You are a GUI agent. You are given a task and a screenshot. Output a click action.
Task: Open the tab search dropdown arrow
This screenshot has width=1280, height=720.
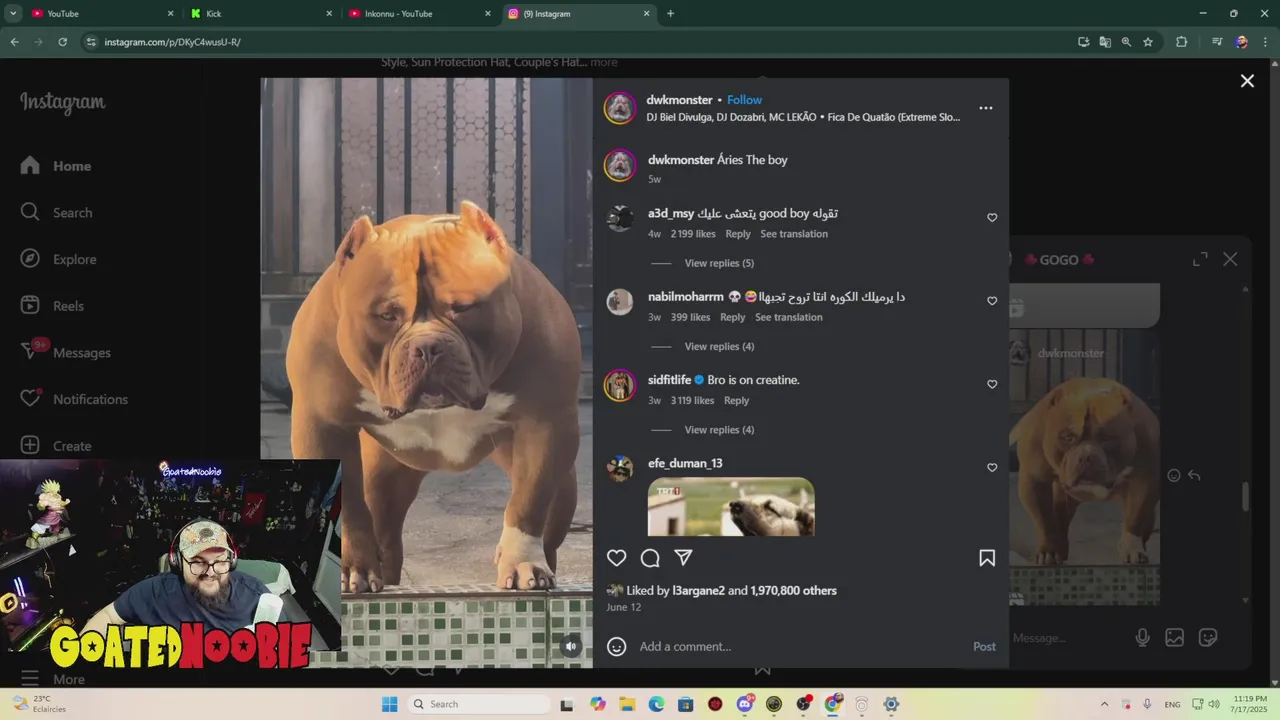coord(13,14)
